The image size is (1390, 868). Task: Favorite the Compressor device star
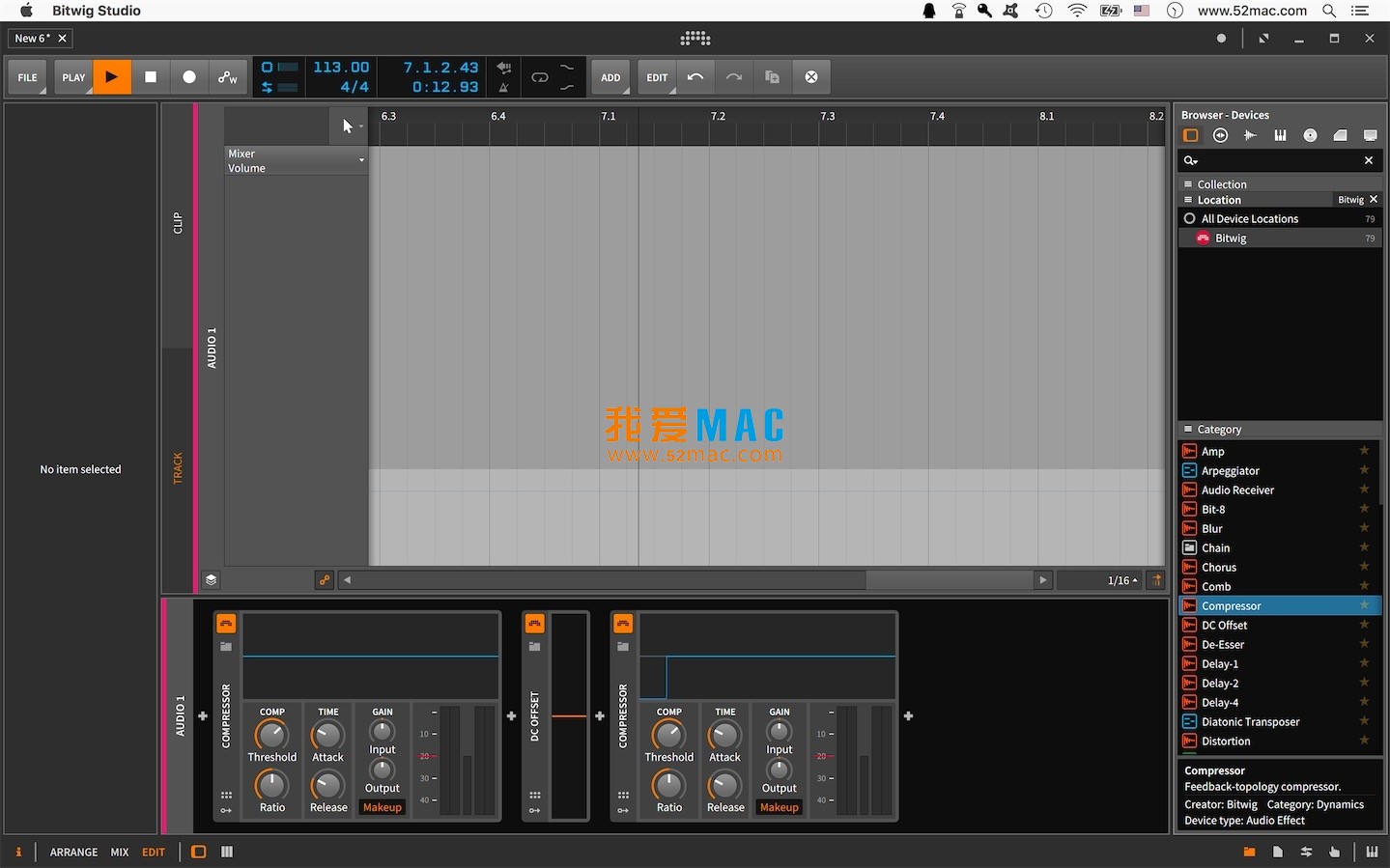click(x=1365, y=605)
